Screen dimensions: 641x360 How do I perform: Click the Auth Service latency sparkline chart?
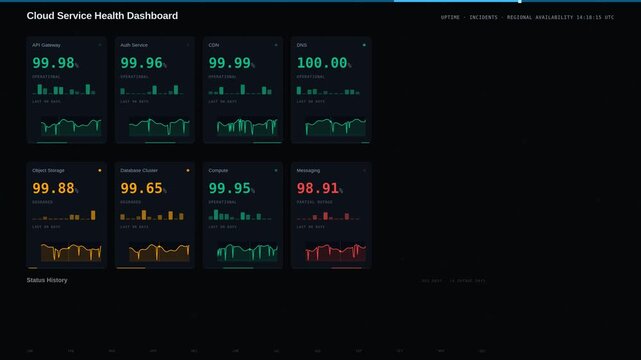159,127
